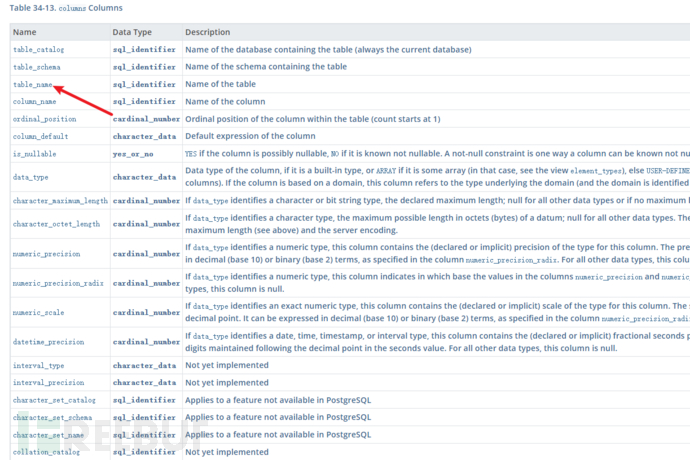Image resolution: width=690 pixels, height=460 pixels.
Task: Click sql_identifier in the table_catalog row
Action: tap(144, 49)
